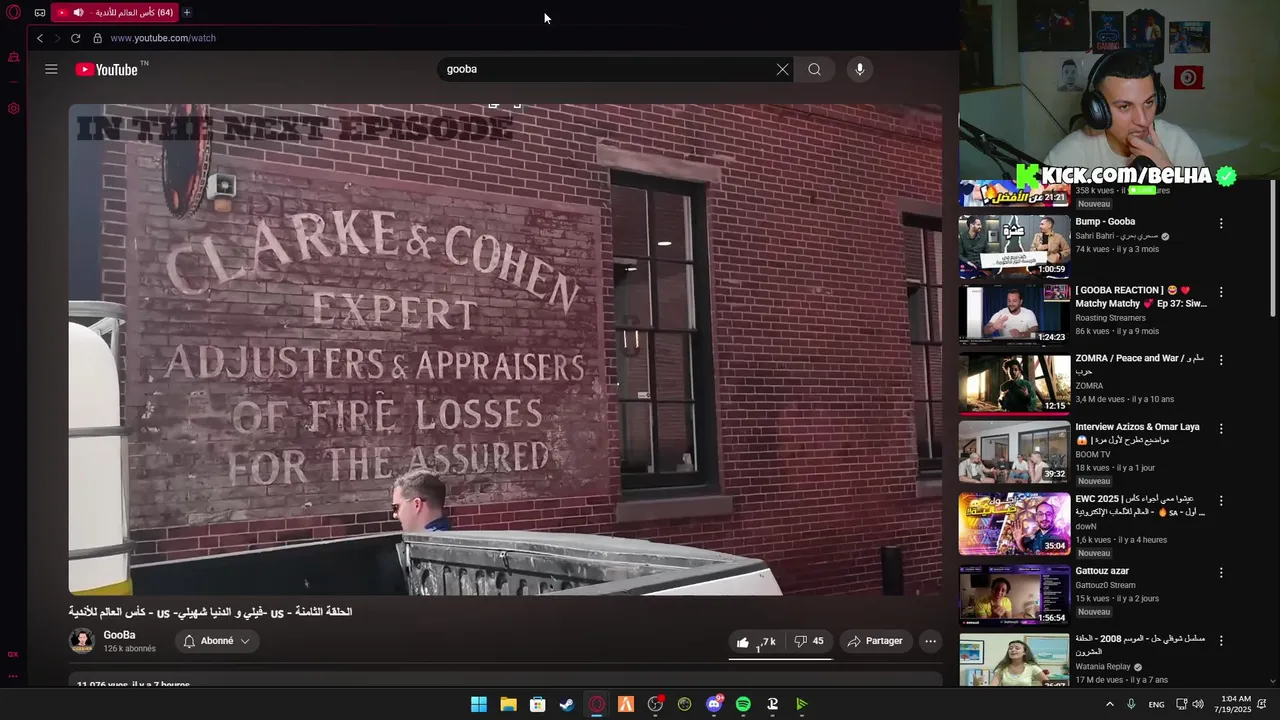Dislike the video showing 45
1280x720 pixels.
click(x=809, y=641)
